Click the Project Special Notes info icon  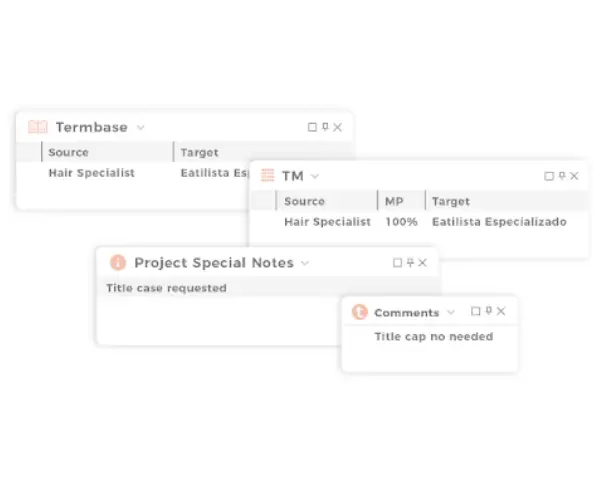(x=117, y=262)
